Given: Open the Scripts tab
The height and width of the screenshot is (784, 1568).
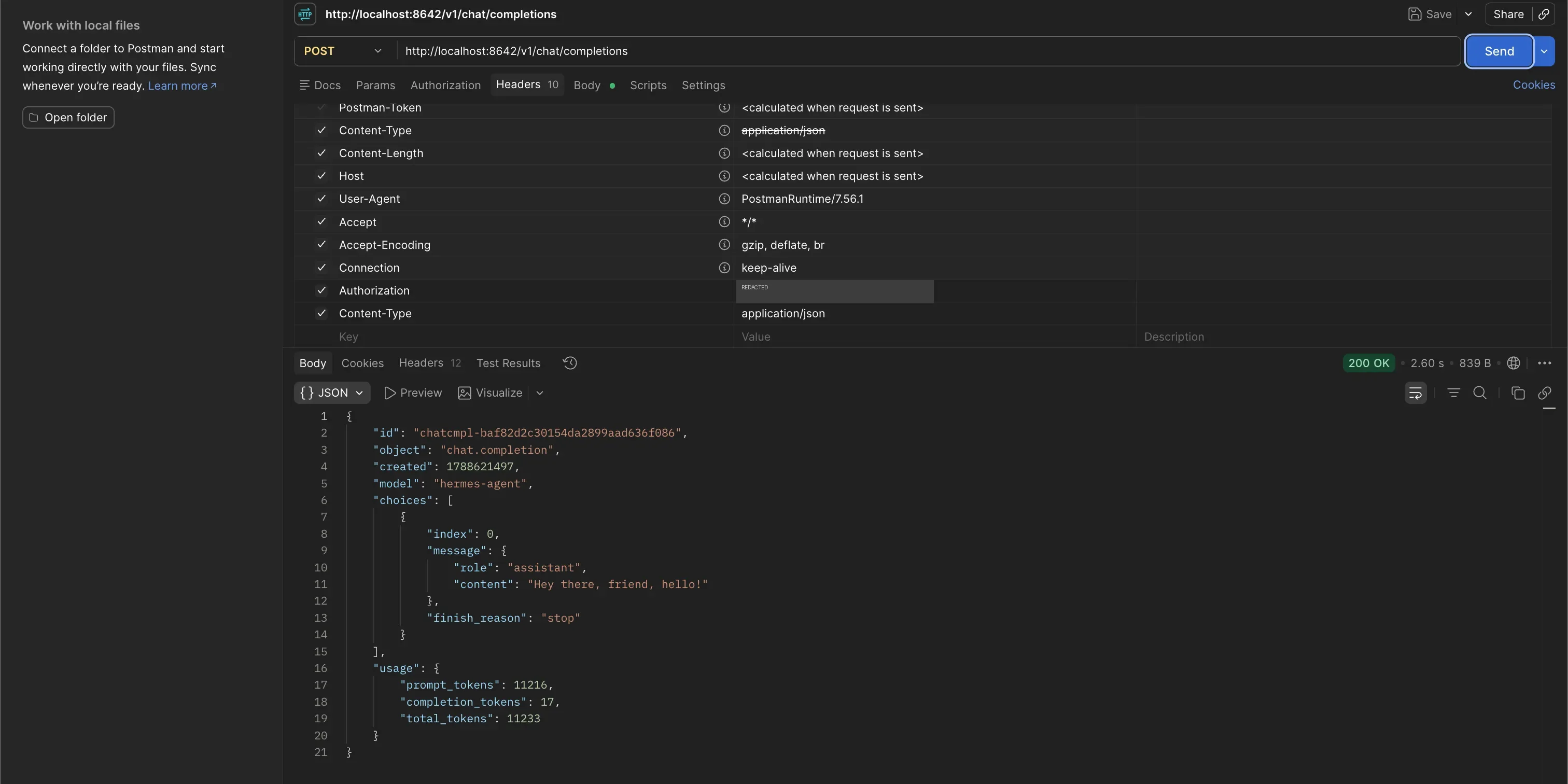Looking at the screenshot, I should [x=648, y=85].
